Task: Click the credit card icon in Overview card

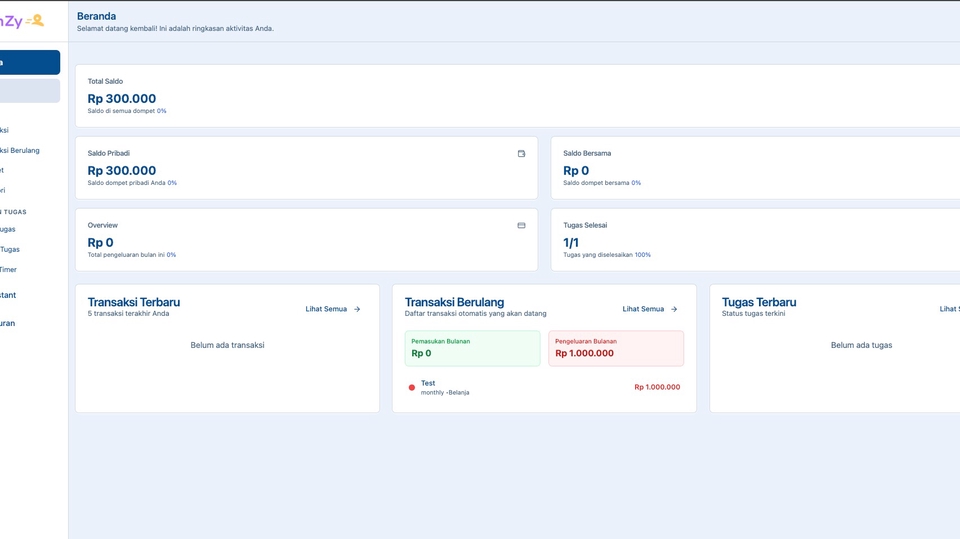Action: pyautogui.click(x=521, y=226)
